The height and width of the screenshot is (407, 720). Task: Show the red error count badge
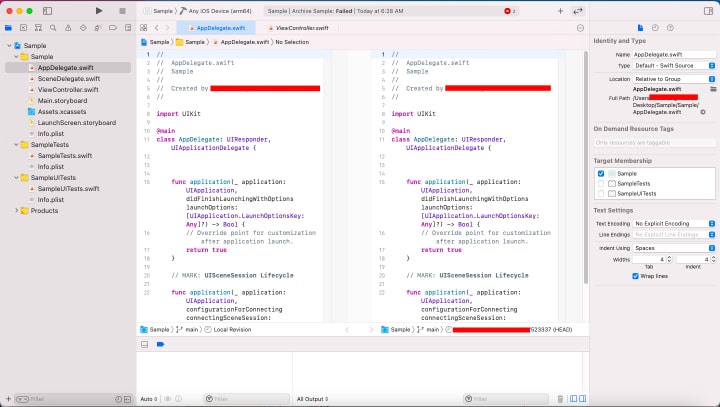(x=510, y=11)
